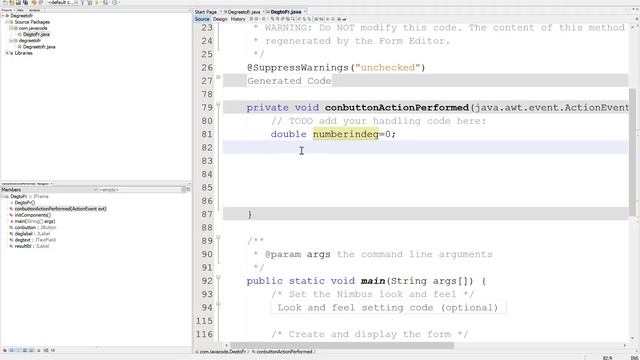This screenshot has width=640, height=360.
Task: Collapse the Degreetofr project node
Action: 2,16
